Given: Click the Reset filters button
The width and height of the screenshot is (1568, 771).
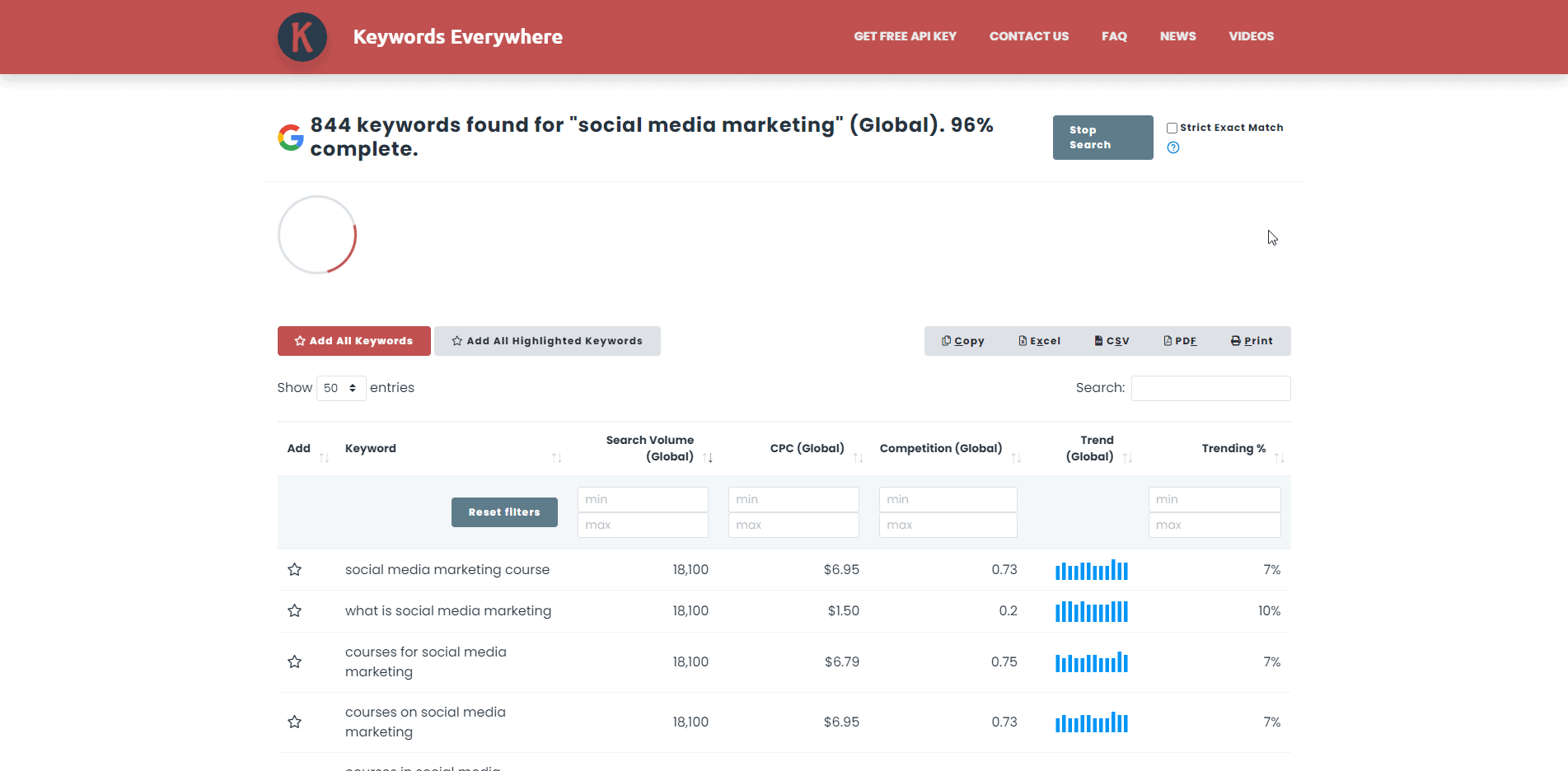Looking at the screenshot, I should click(504, 512).
